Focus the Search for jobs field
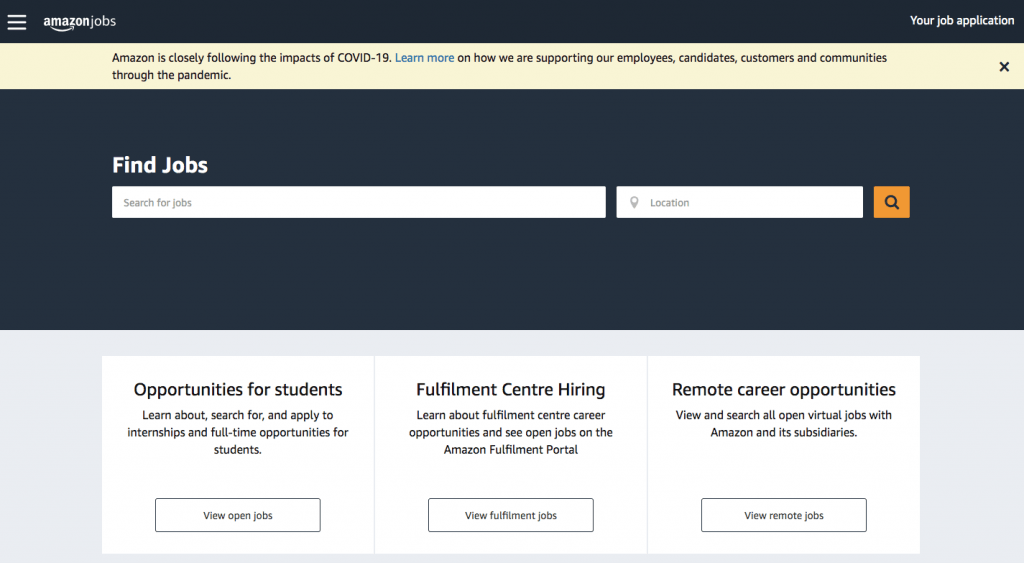The width and height of the screenshot is (1024, 563). click(359, 202)
